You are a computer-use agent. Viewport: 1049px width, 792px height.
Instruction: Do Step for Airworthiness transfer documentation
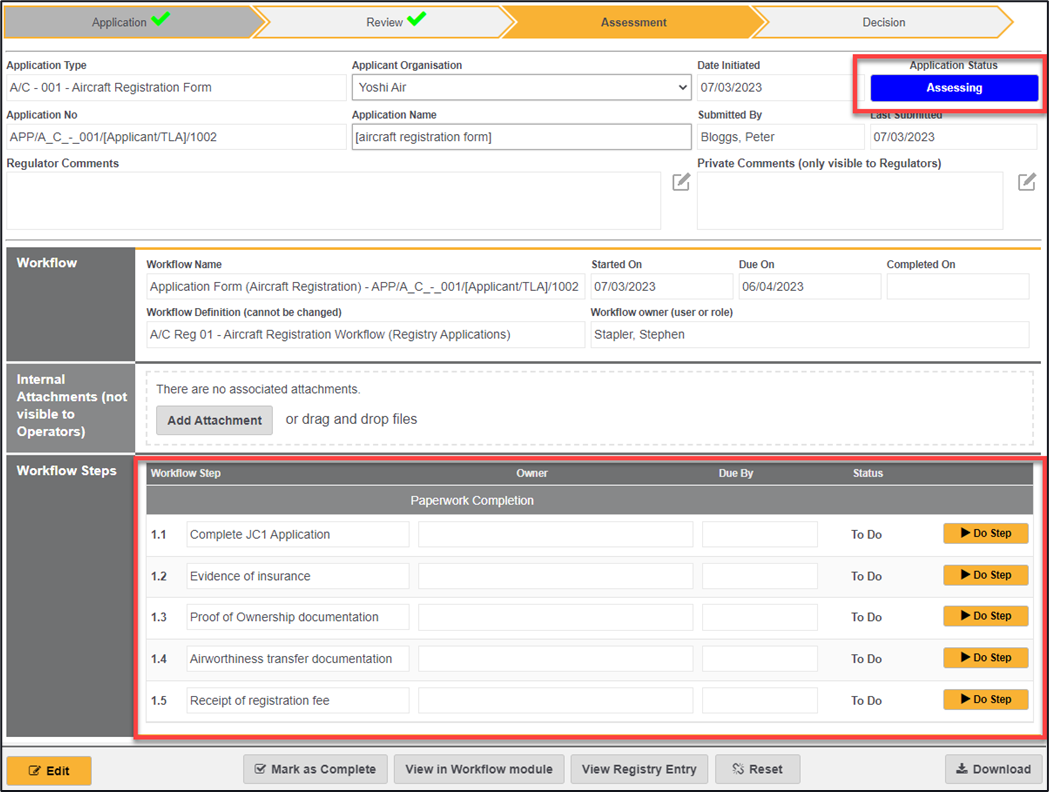click(x=985, y=658)
